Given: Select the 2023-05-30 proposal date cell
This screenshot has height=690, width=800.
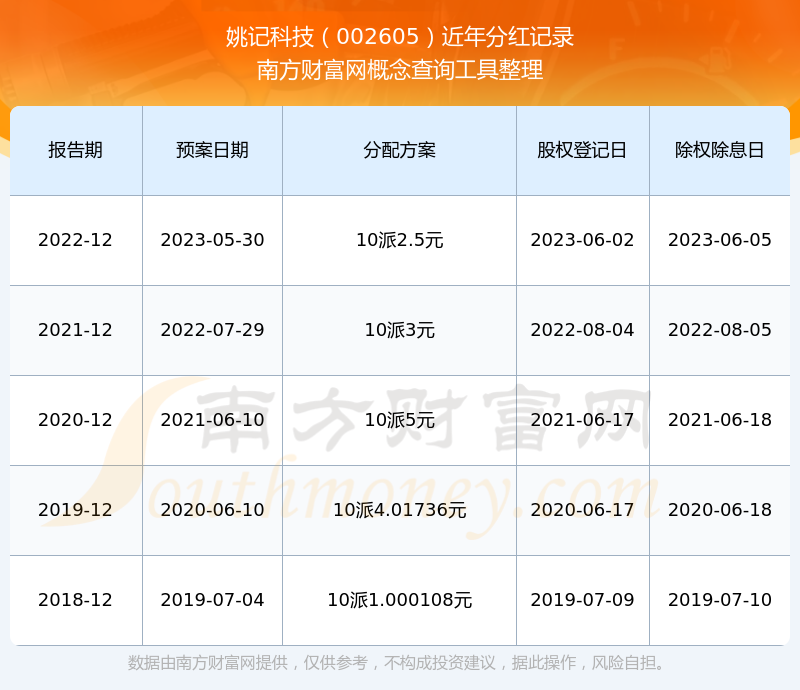Looking at the screenshot, I should 212,240.
